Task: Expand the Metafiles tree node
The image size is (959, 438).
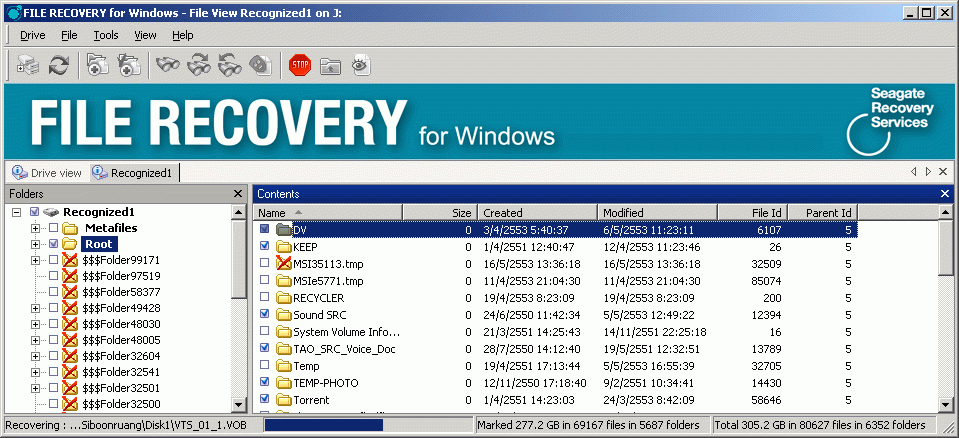Action: click(35, 228)
